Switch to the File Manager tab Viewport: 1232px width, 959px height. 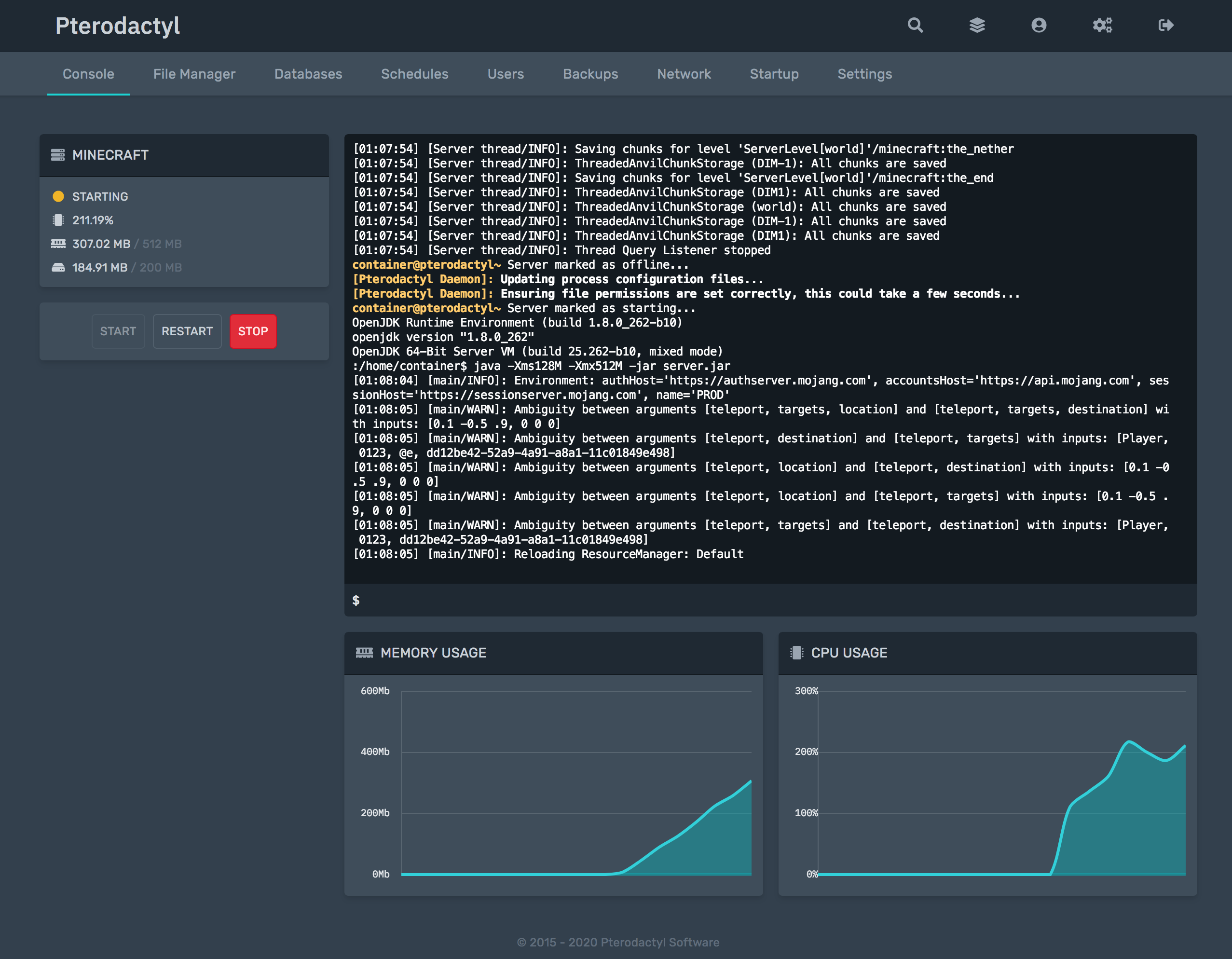(194, 74)
